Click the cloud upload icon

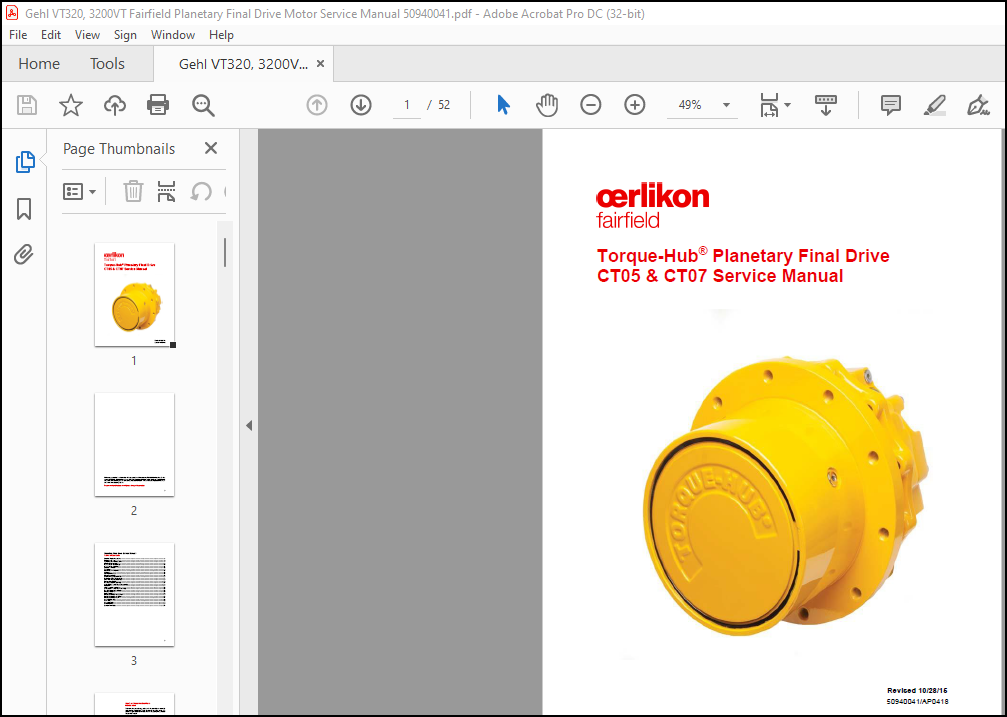tap(115, 105)
